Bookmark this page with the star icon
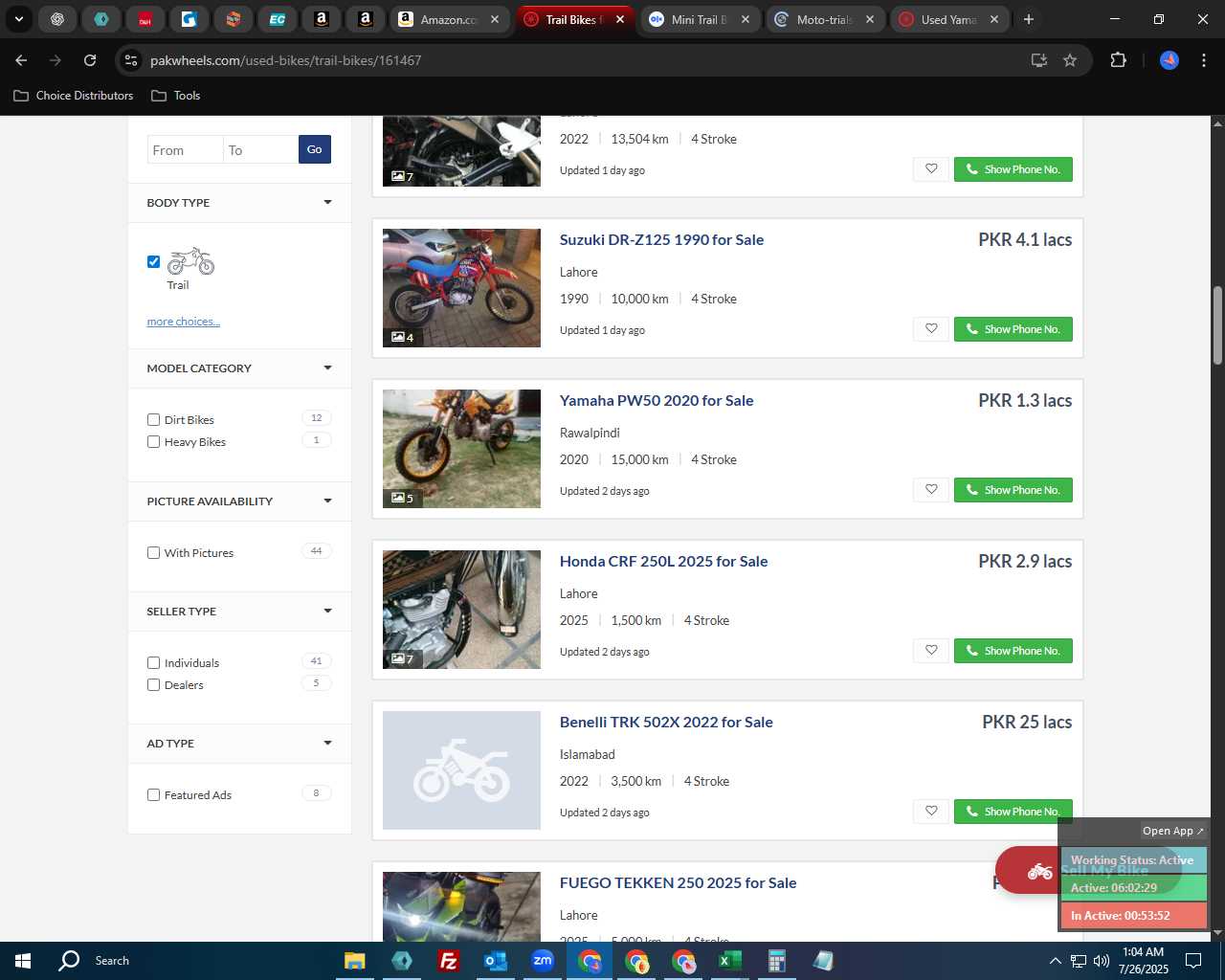The height and width of the screenshot is (980, 1225). click(1070, 60)
